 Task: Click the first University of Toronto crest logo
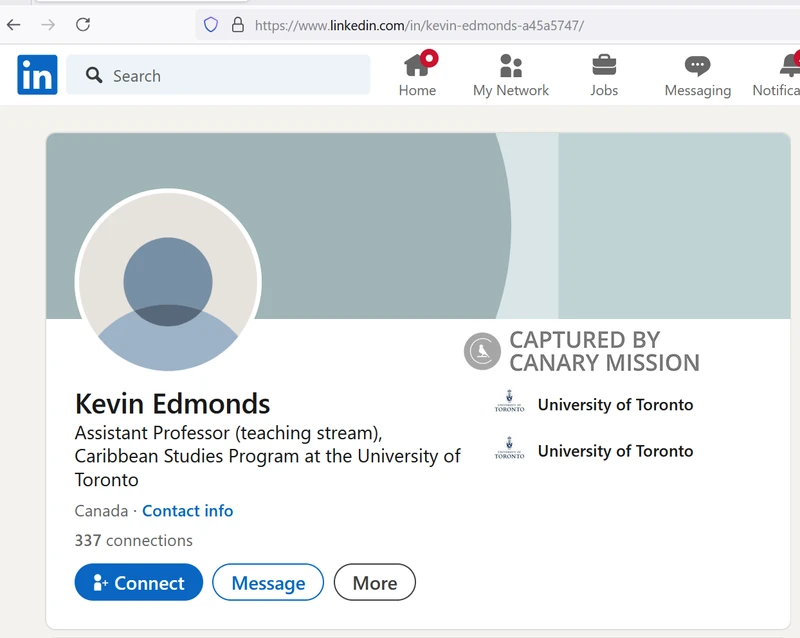pyautogui.click(x=509, y=401)
